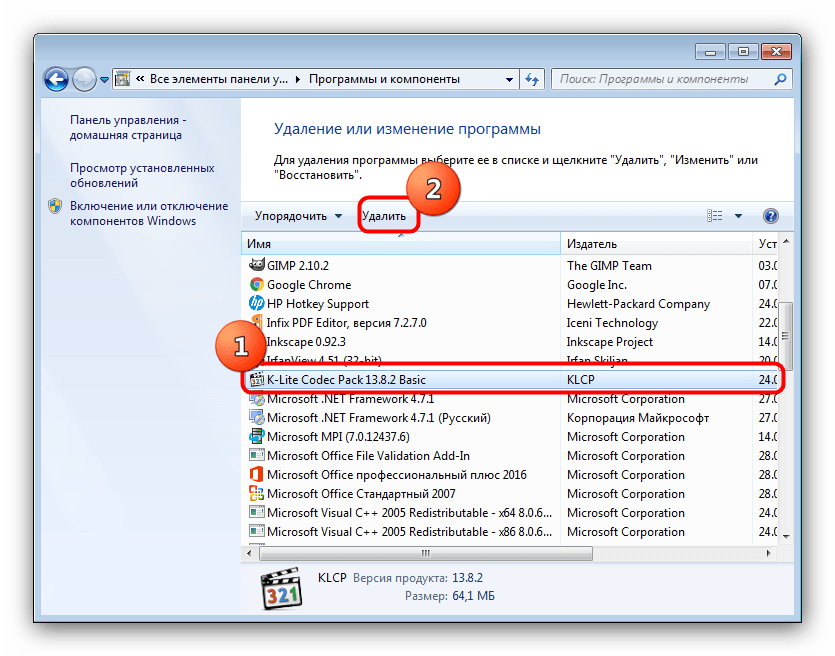Open Просмотр установленных обновлений link
Screen dimensions: 835x656
(142, 176)
